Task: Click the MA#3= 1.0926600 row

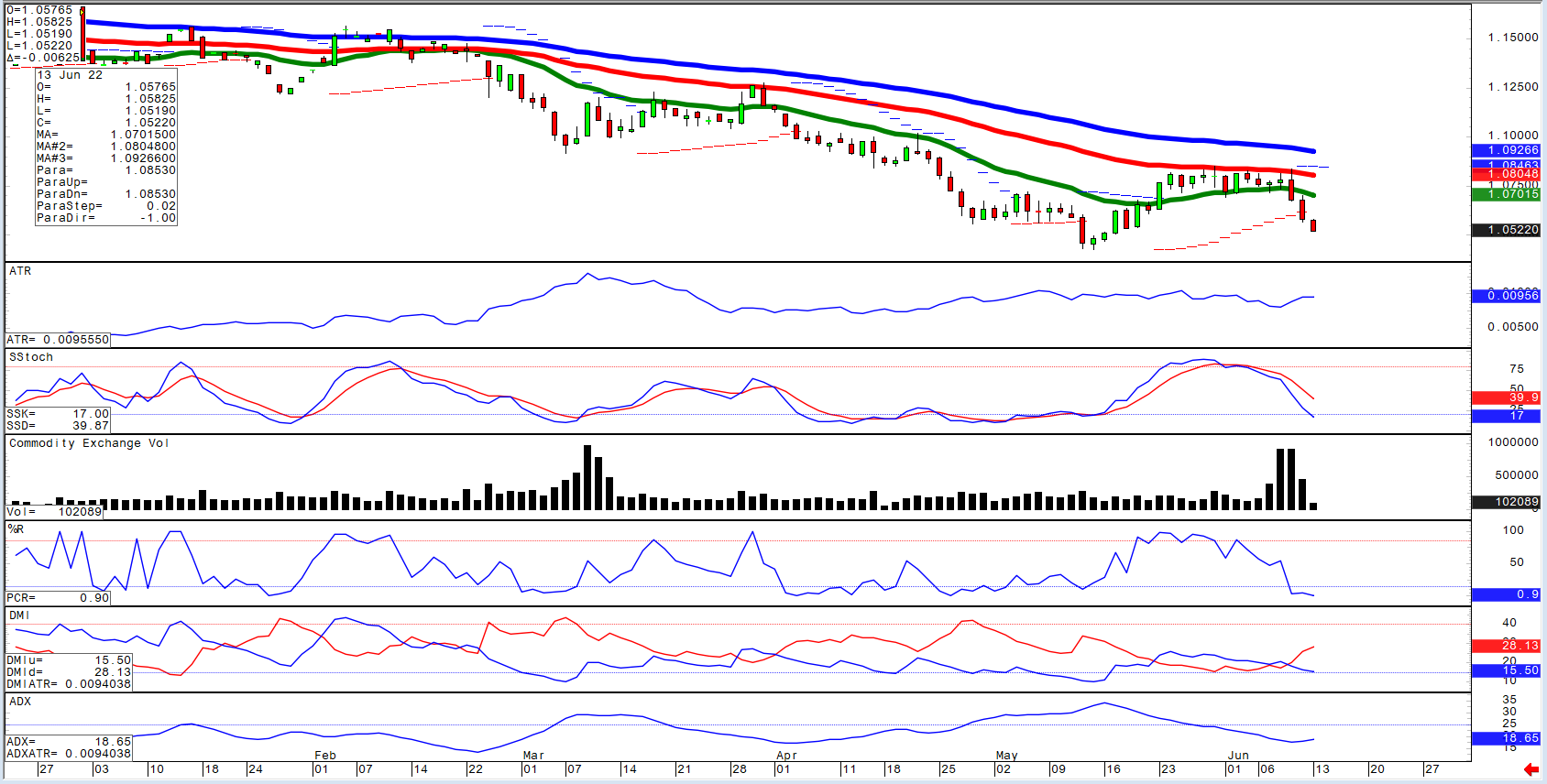Action: pos(106,158)
